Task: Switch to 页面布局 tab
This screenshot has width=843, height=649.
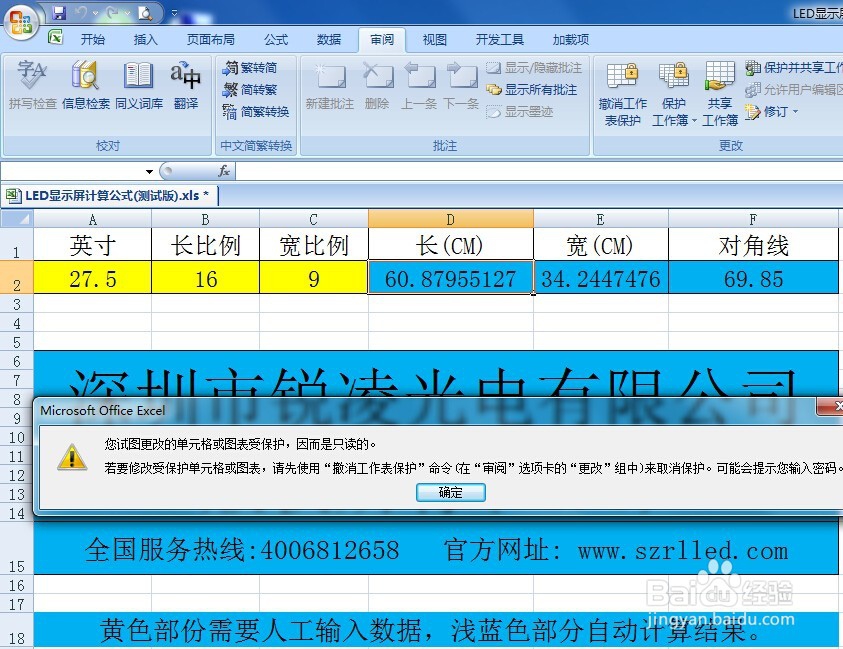Action: (x=210, y=39)
